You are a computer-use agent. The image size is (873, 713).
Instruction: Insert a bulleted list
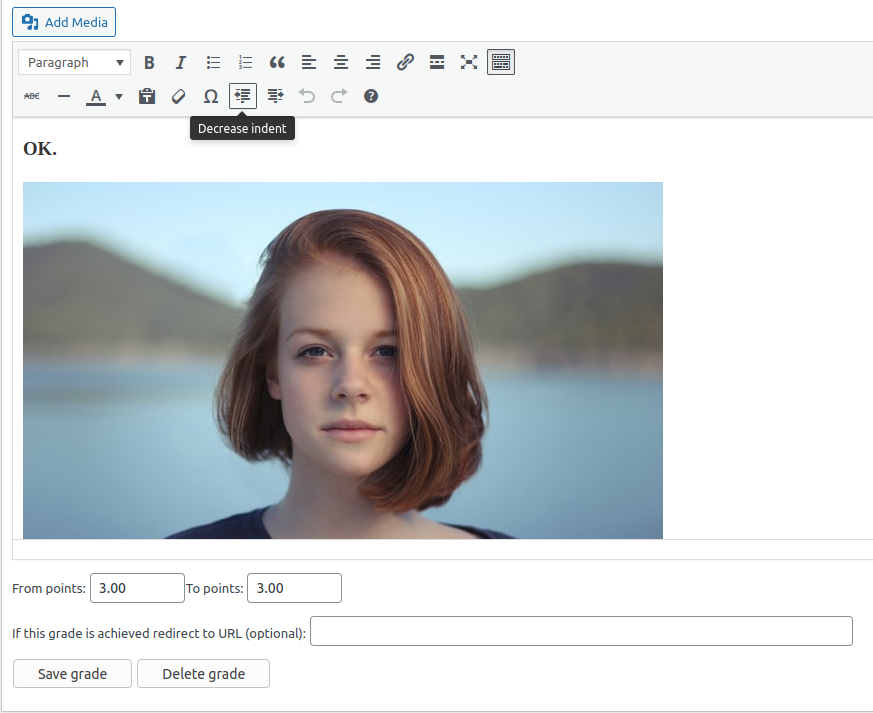point(213,63)
